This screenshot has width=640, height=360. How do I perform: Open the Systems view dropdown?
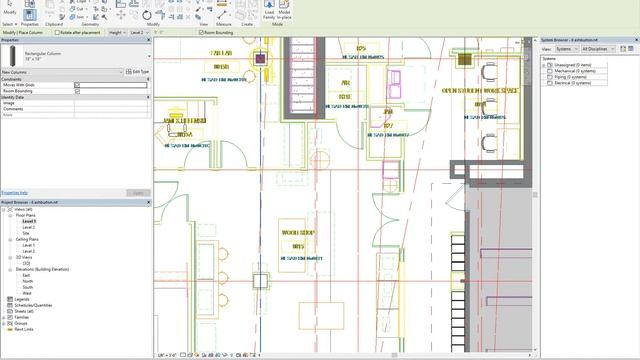click(x=567, y=49)
